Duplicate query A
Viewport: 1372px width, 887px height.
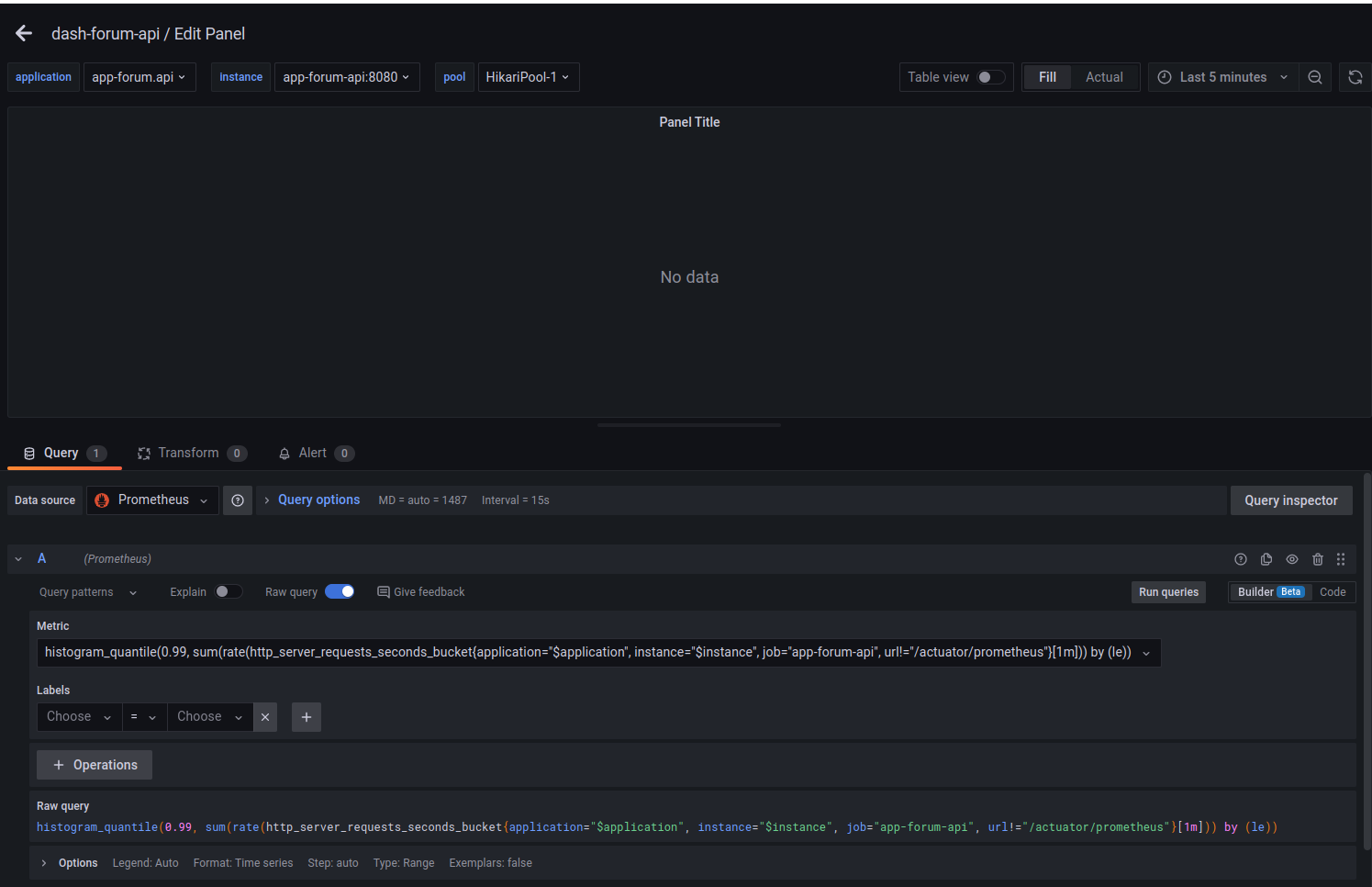coord(1266,559)
